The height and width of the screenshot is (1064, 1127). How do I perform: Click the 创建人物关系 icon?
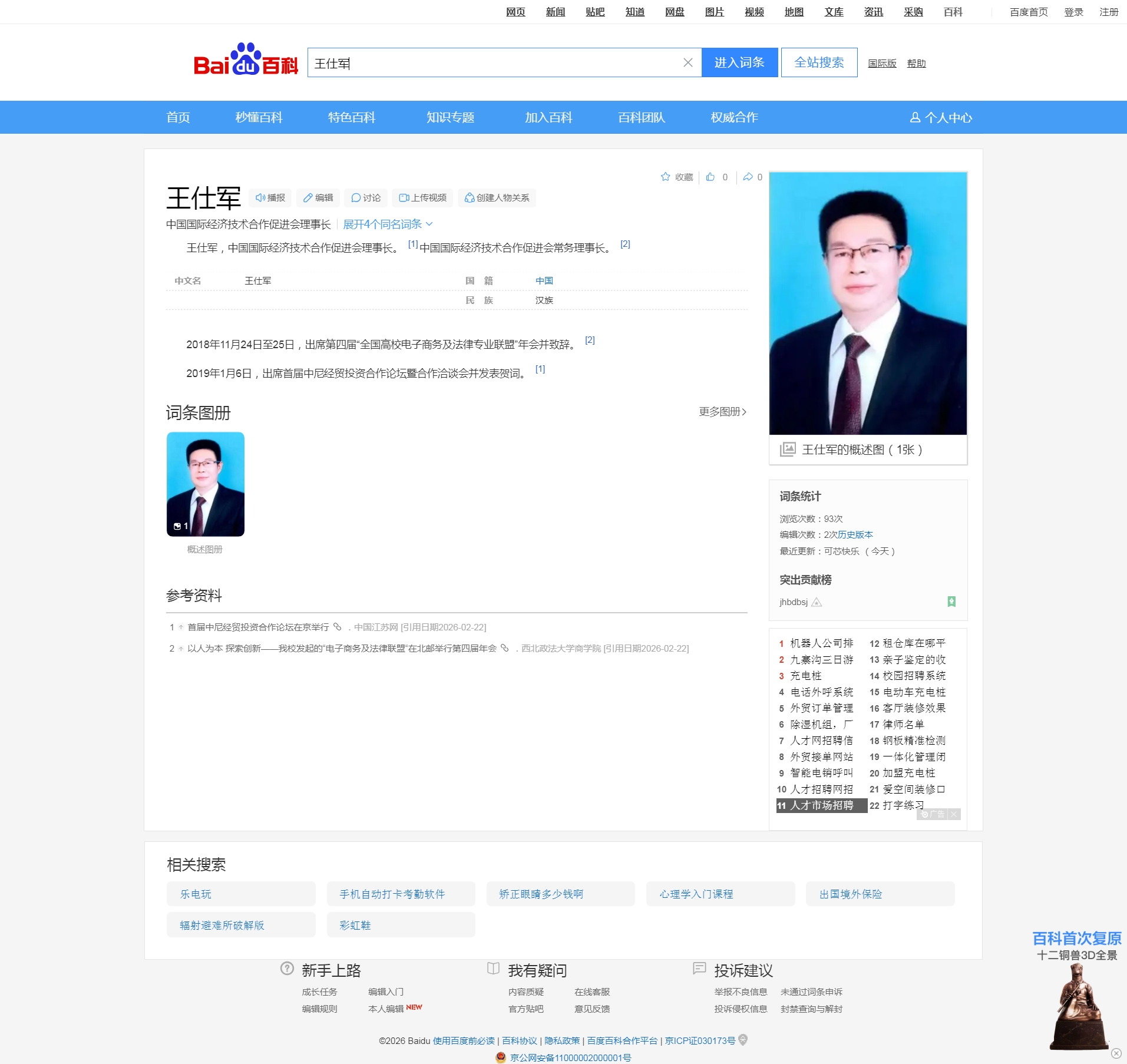(x=469, y=198)
